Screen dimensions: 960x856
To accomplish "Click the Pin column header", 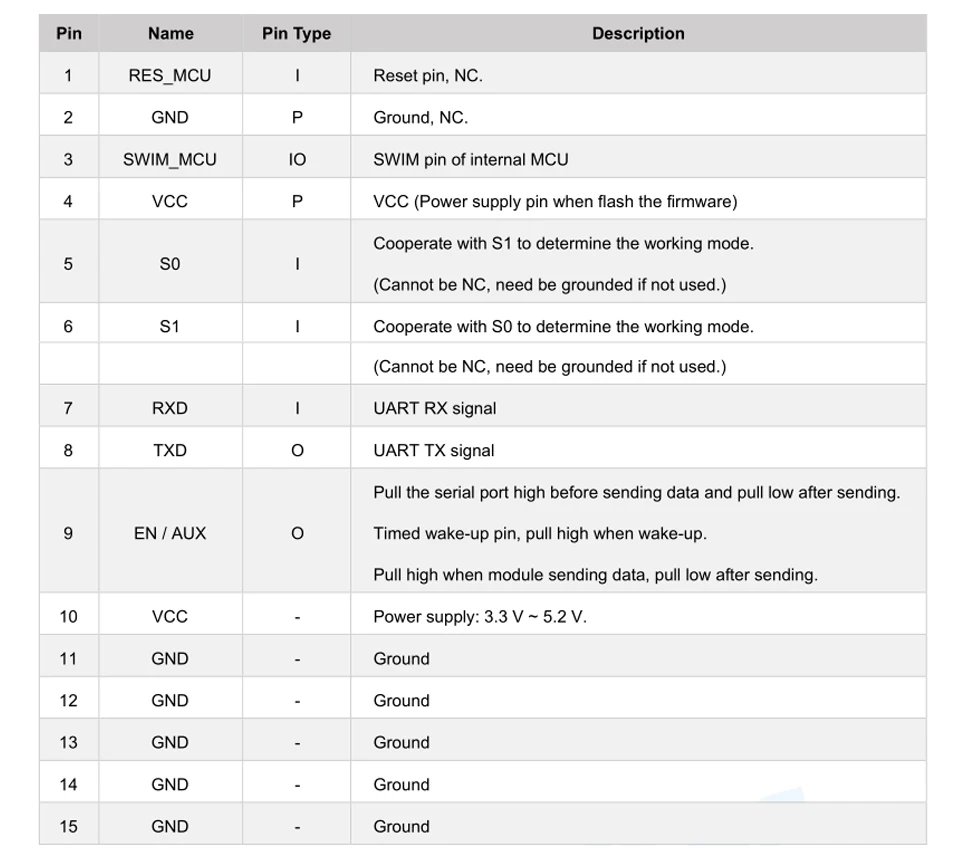I will click(x=69, y=33).
